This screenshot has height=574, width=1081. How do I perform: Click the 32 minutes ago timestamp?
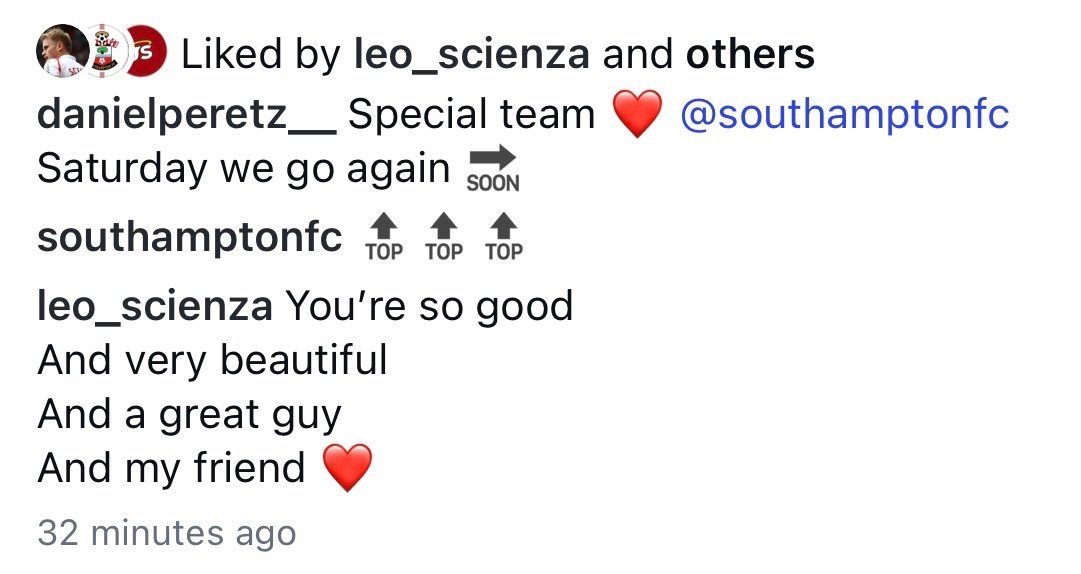[166, 533]
